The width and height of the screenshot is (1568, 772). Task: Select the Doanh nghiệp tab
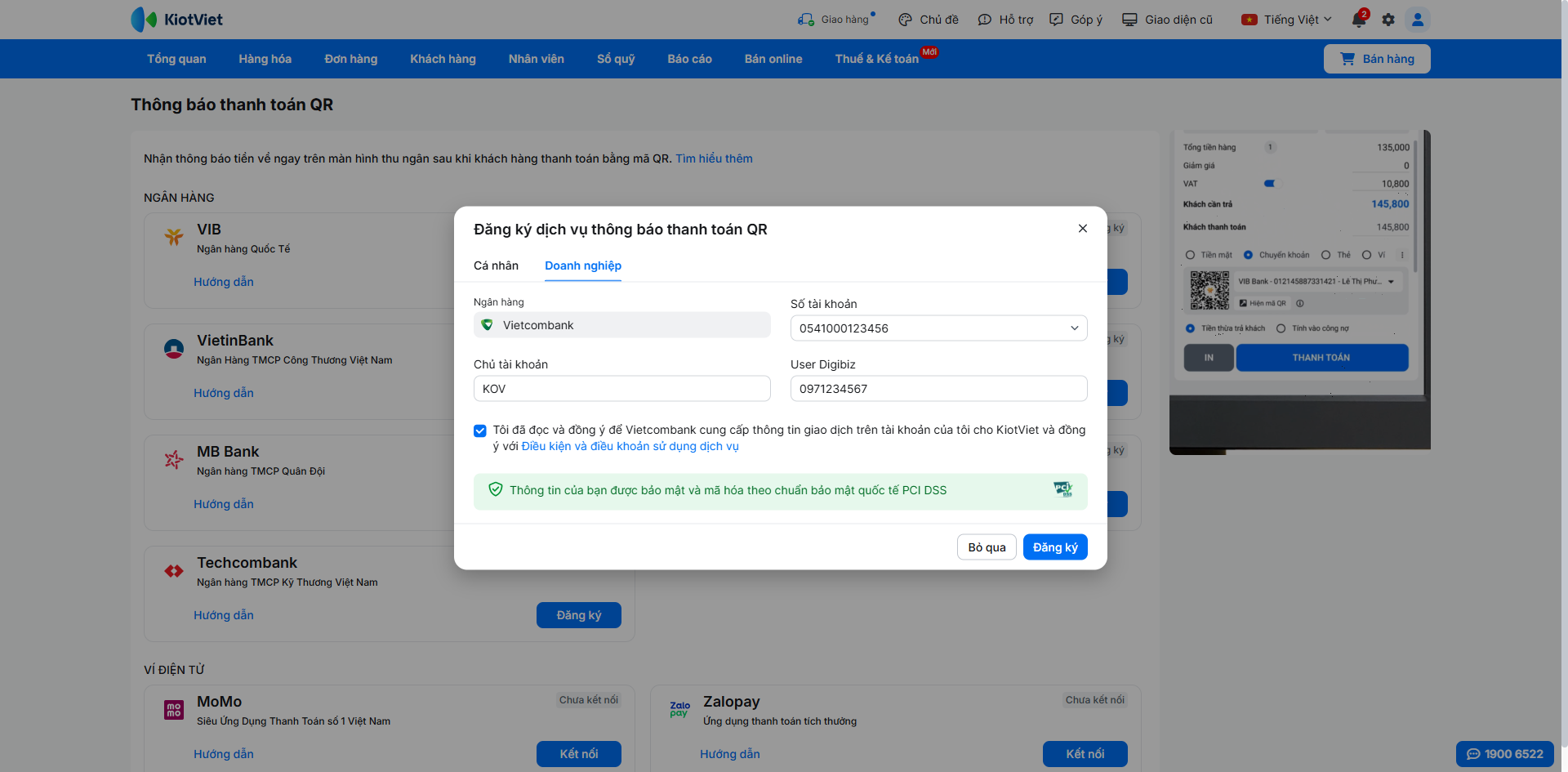point(583,266)
